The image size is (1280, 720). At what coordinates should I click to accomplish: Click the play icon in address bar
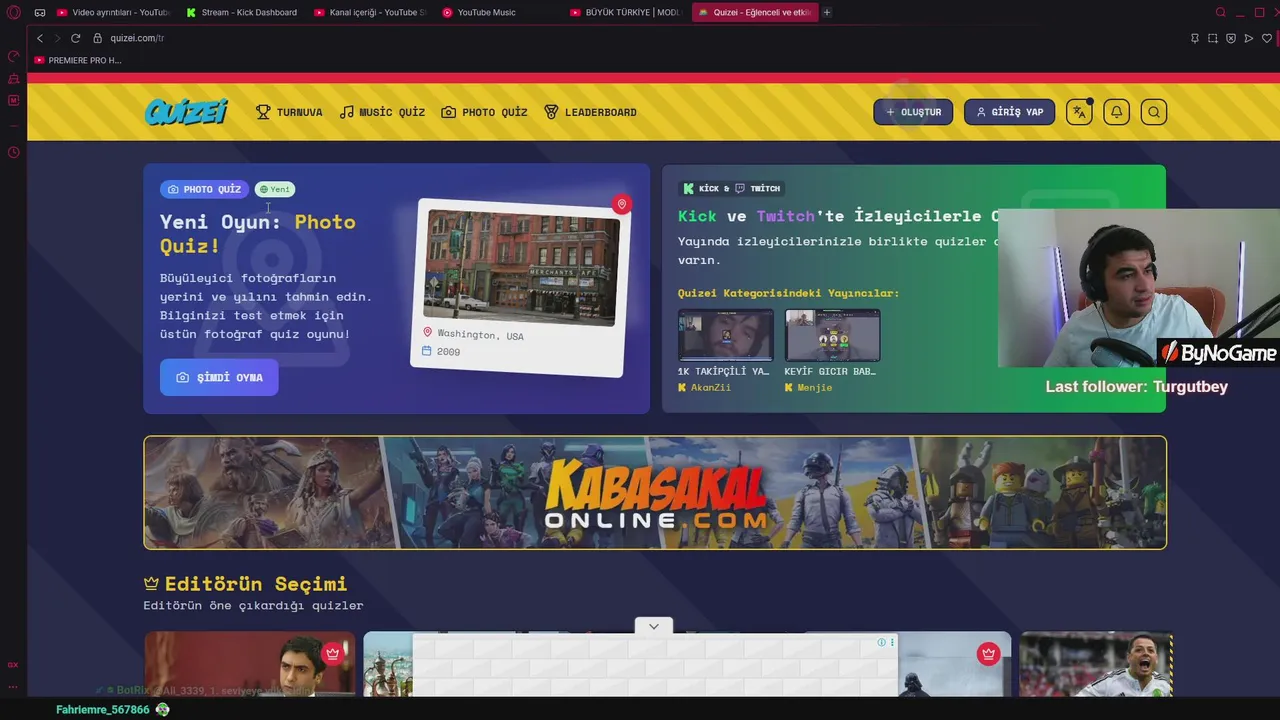click(1249, 38)
